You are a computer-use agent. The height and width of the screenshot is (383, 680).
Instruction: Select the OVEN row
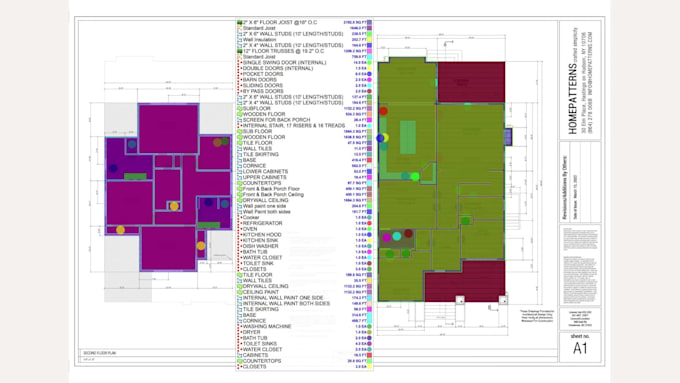pyautogui.click(x=304, y=229)
